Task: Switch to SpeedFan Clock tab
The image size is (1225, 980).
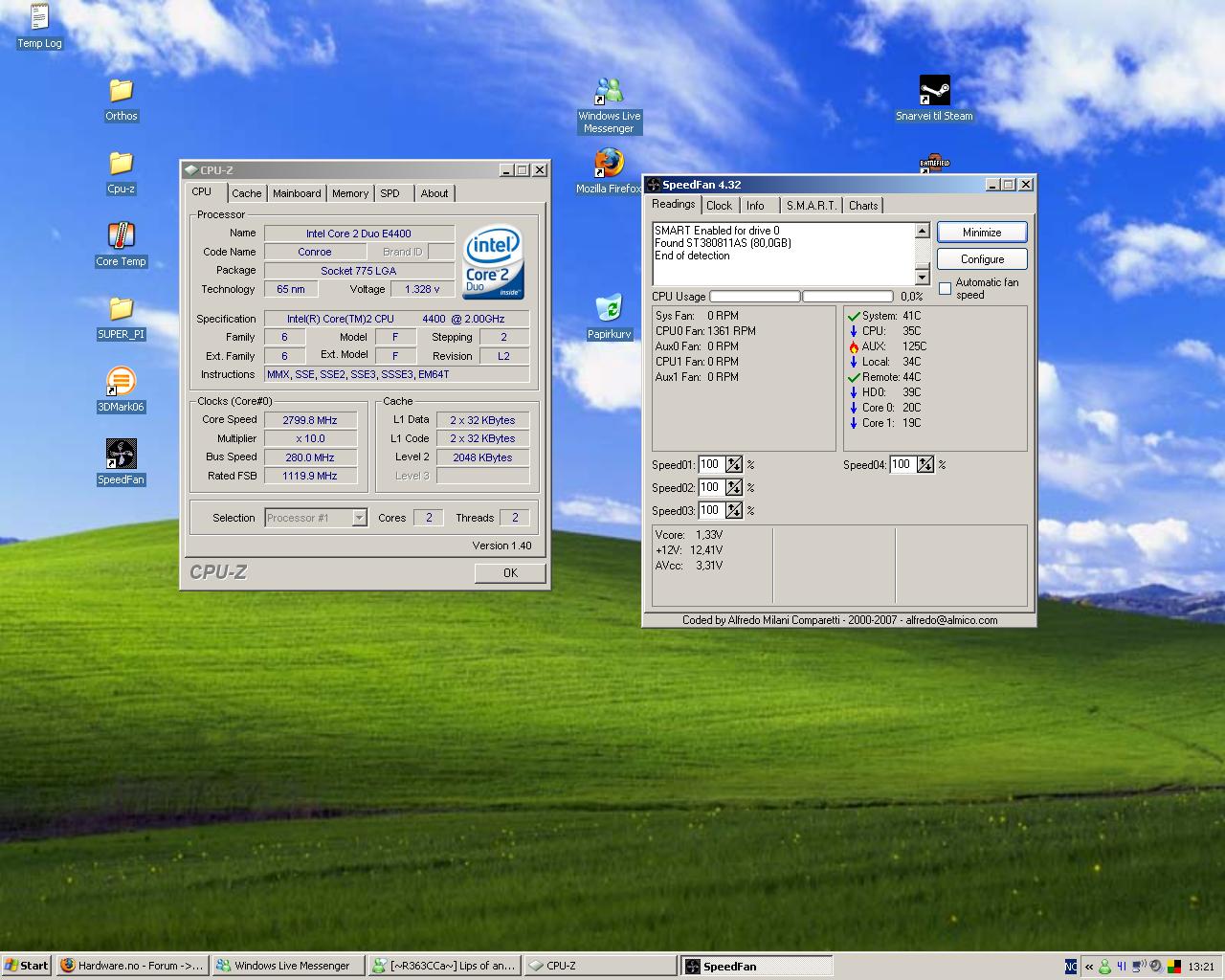Action: [719, 206]
